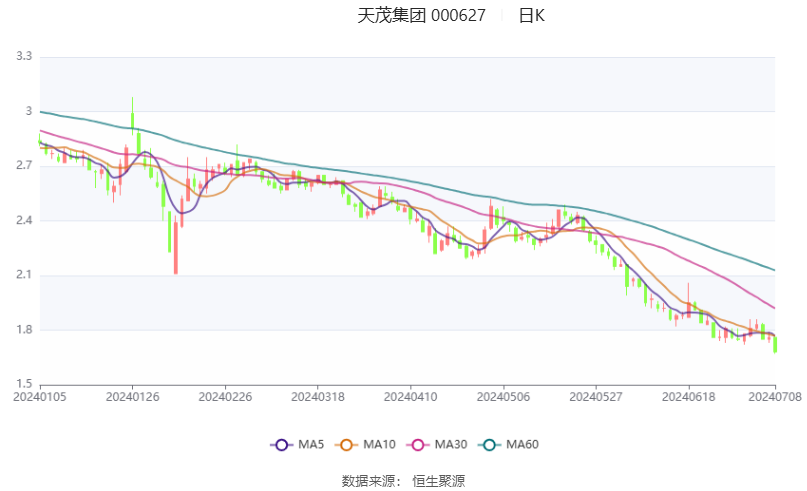Click the 20240126 date axis label
The width and height of the screenshot is (807, 491).
pyautogui.click(x=132, y=397)
